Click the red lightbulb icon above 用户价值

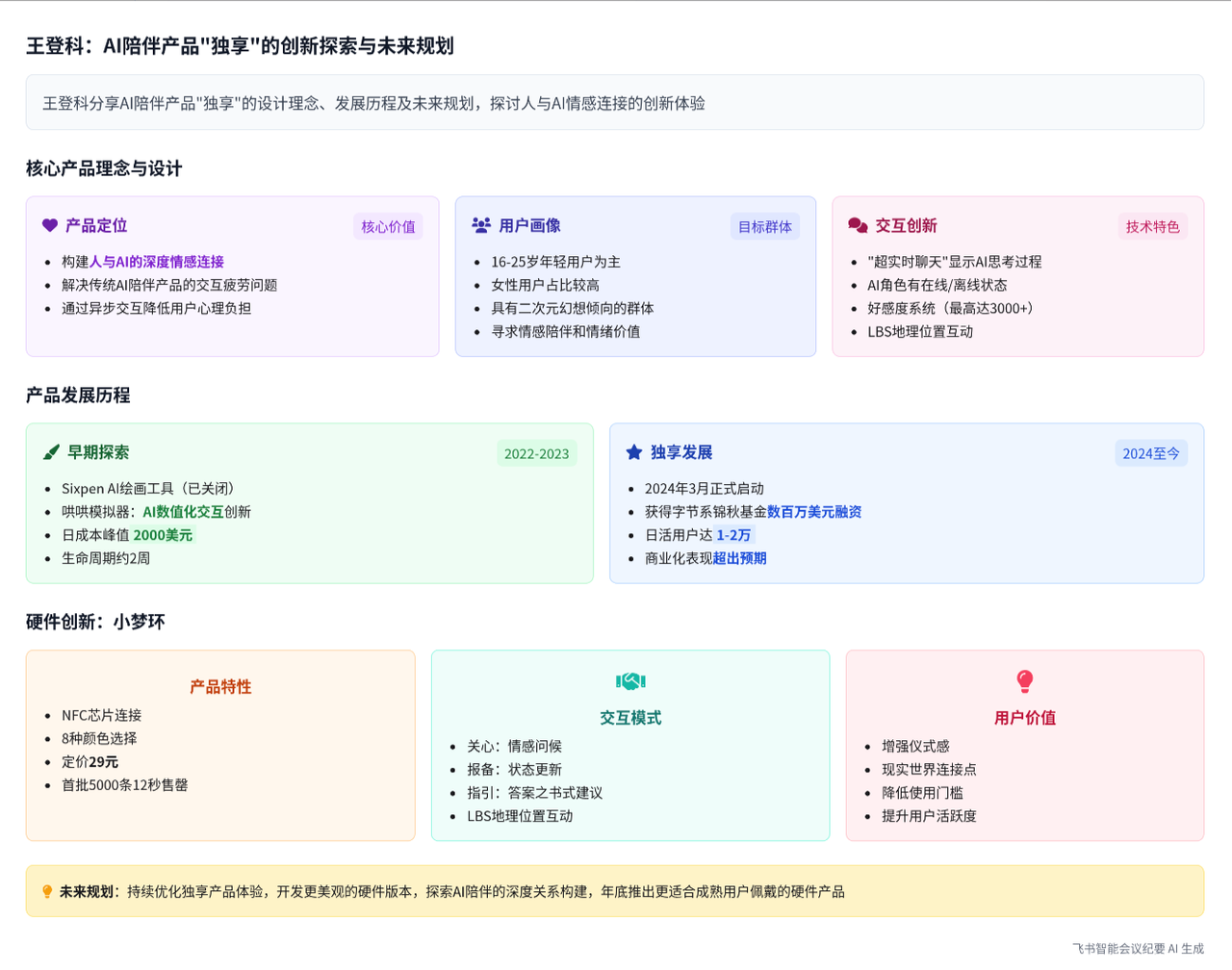(1025, 681)
